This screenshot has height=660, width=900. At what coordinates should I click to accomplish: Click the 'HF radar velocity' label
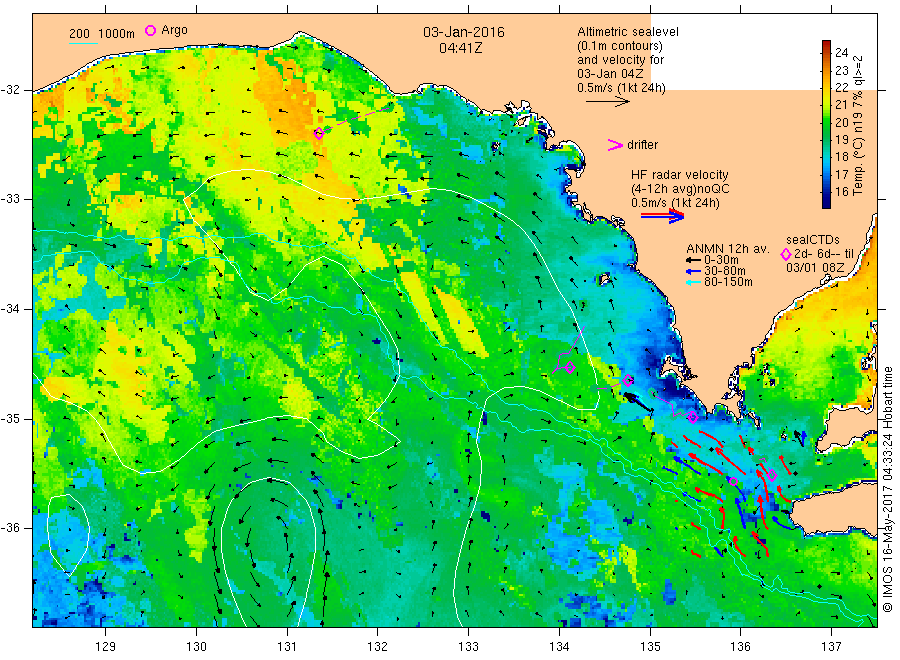[x=680, y=174]
